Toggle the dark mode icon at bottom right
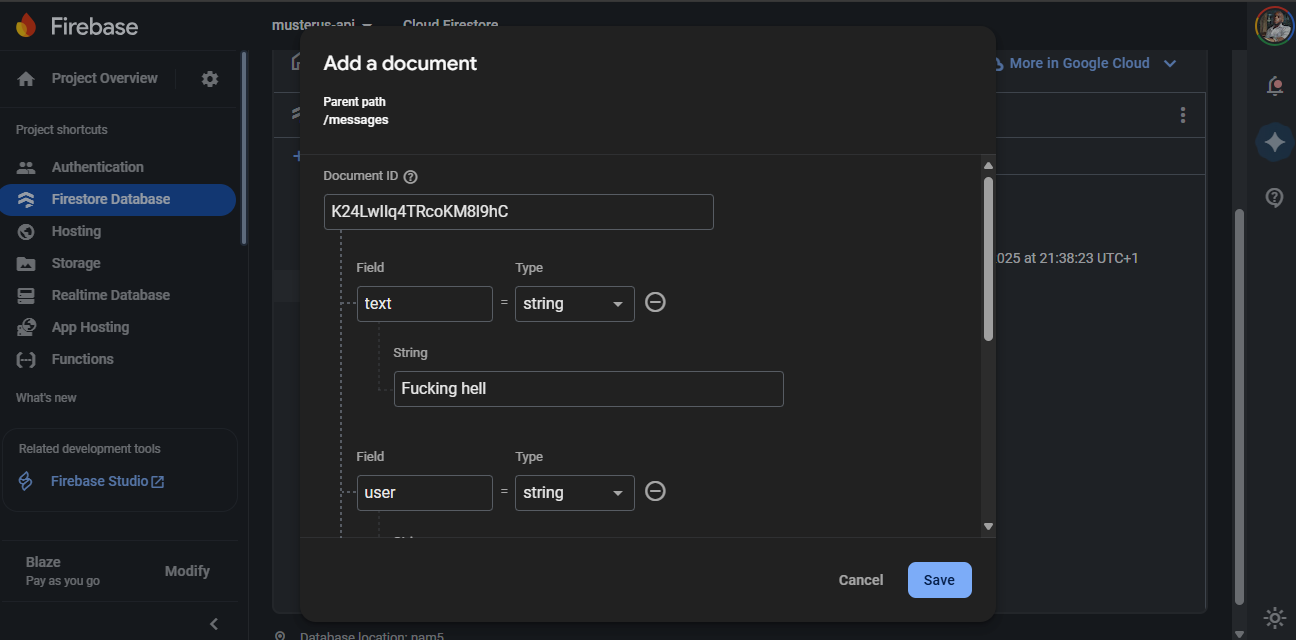 pos(1274,618)
